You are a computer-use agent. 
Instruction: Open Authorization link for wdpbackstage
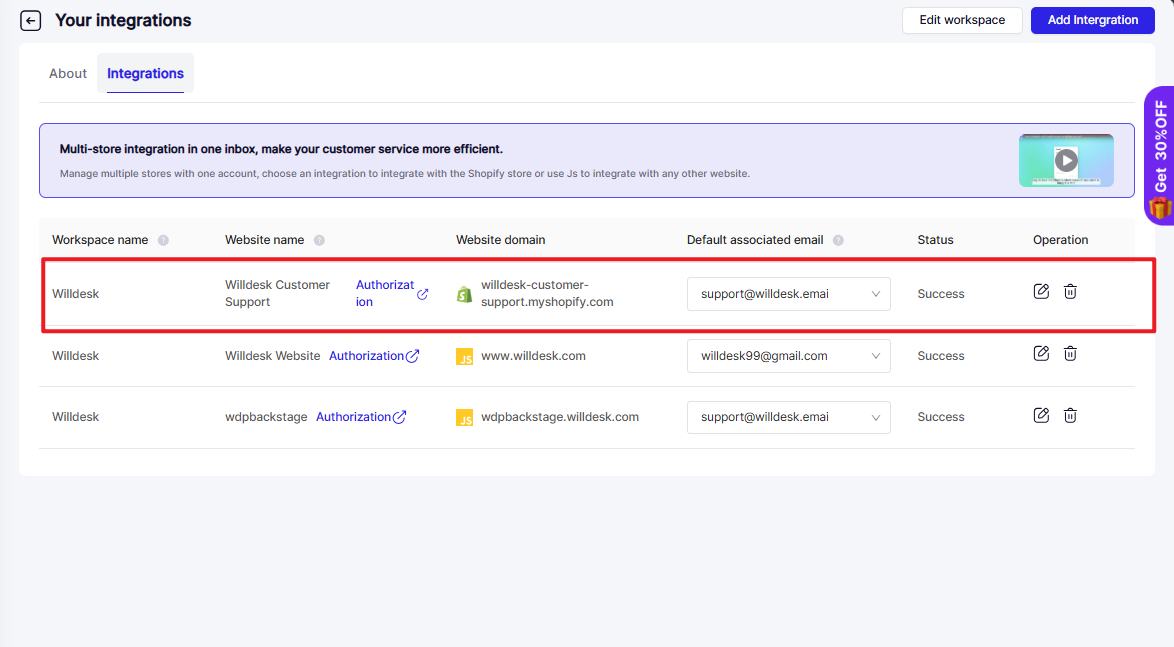(x=361, y=417)
